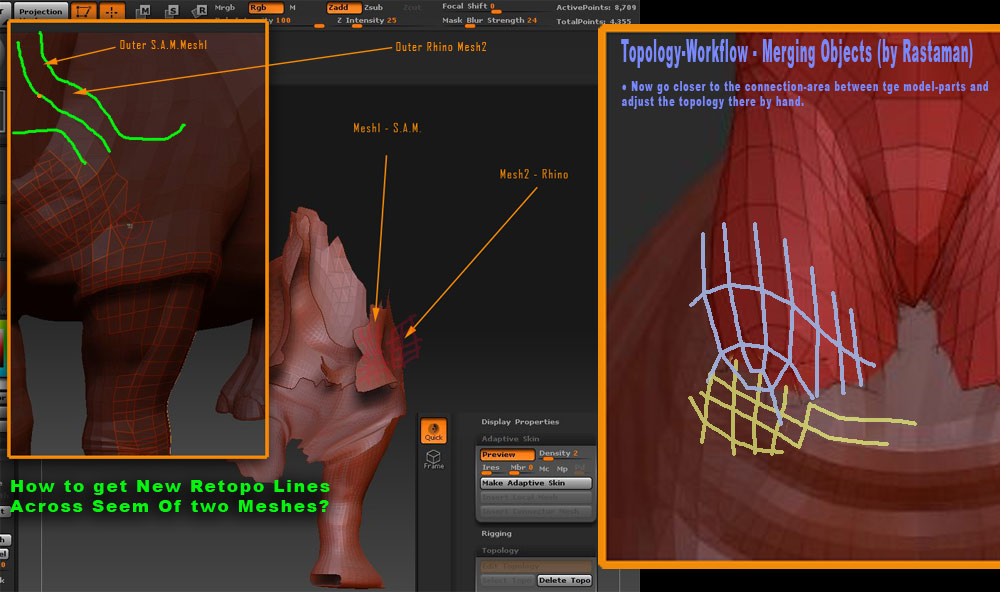1000x592 pixels.
Task: Expand the Rigging section
Action: click(496, 533)
